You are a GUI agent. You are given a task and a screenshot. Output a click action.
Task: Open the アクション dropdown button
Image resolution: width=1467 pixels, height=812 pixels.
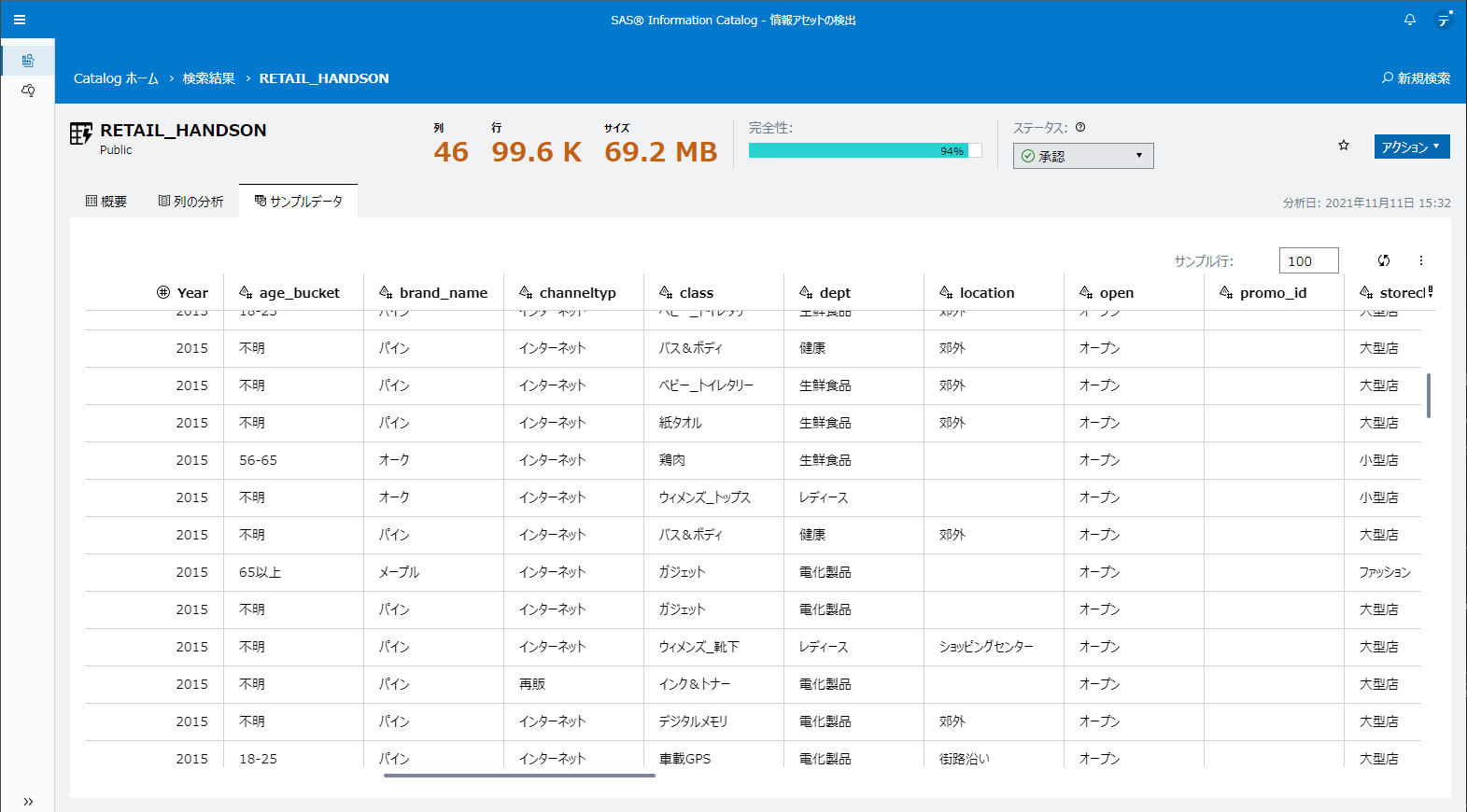click(x=1412, y=147)
